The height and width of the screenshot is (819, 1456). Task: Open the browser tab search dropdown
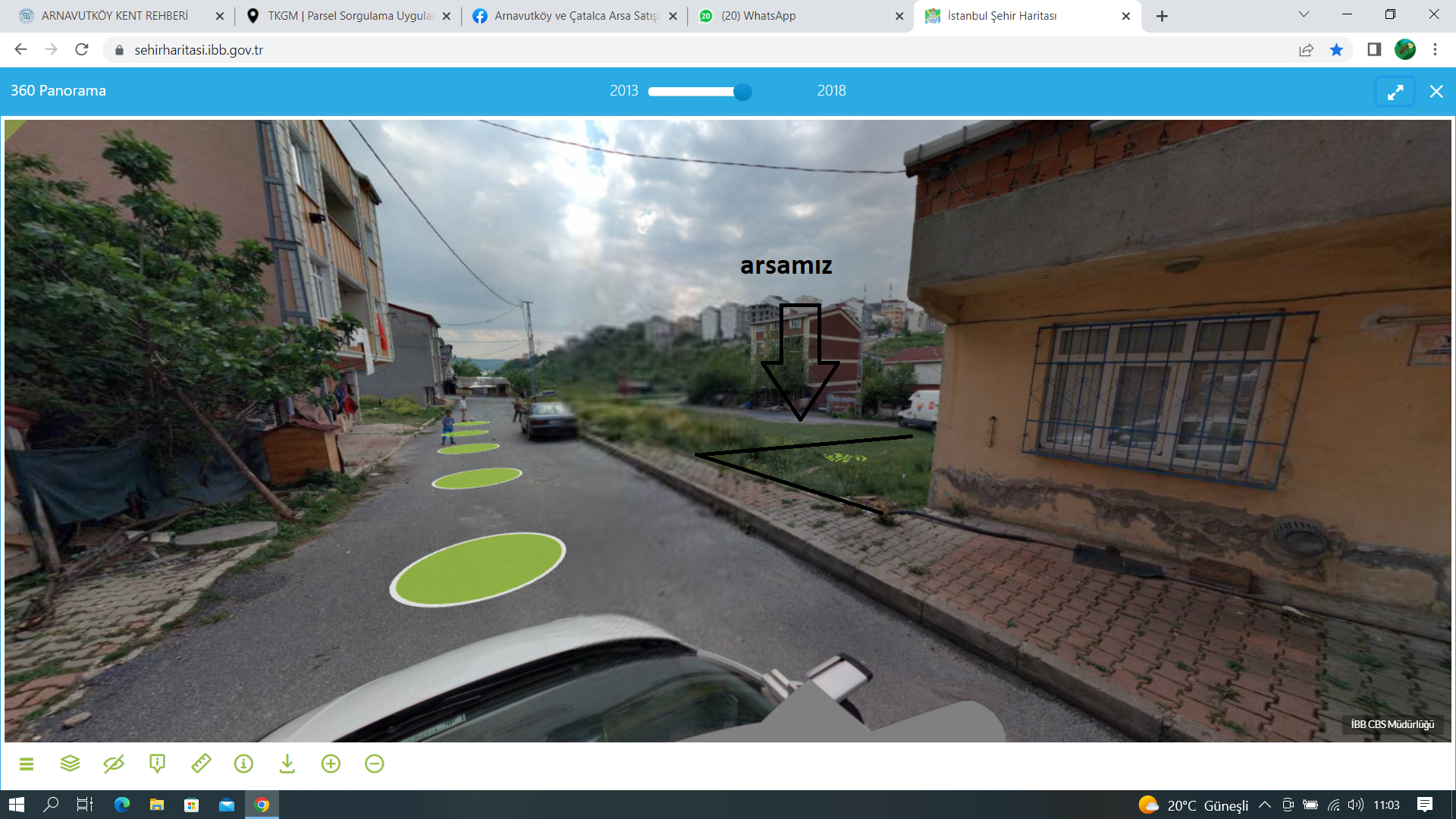tap(1304, 15)
